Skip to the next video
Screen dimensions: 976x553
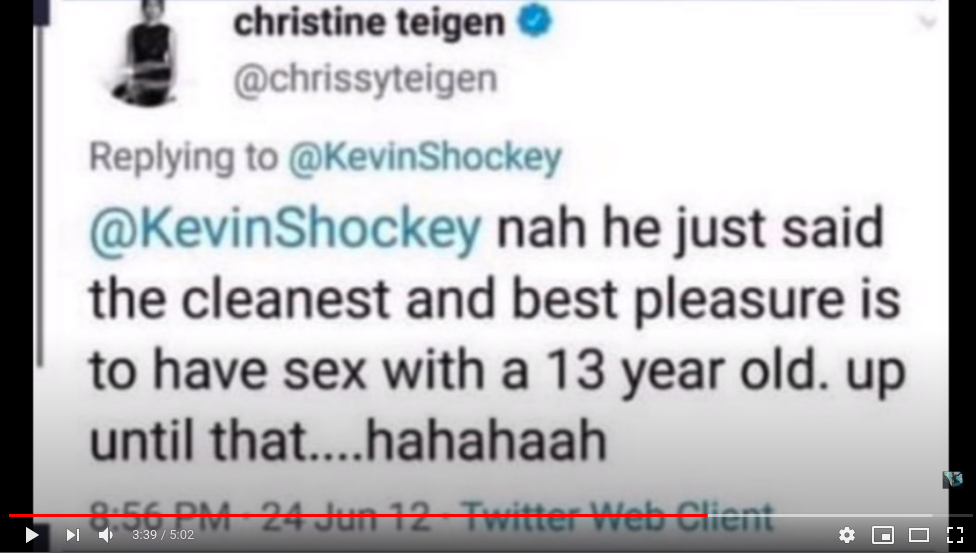pyautogui.click(x=73, y=535)
